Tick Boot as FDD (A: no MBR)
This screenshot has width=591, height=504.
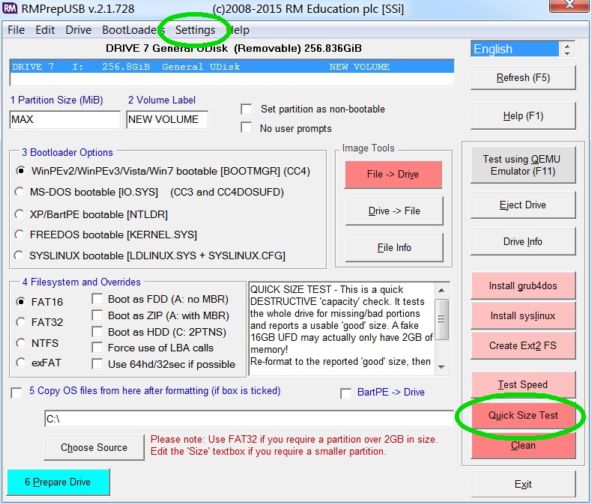[97, 299]
